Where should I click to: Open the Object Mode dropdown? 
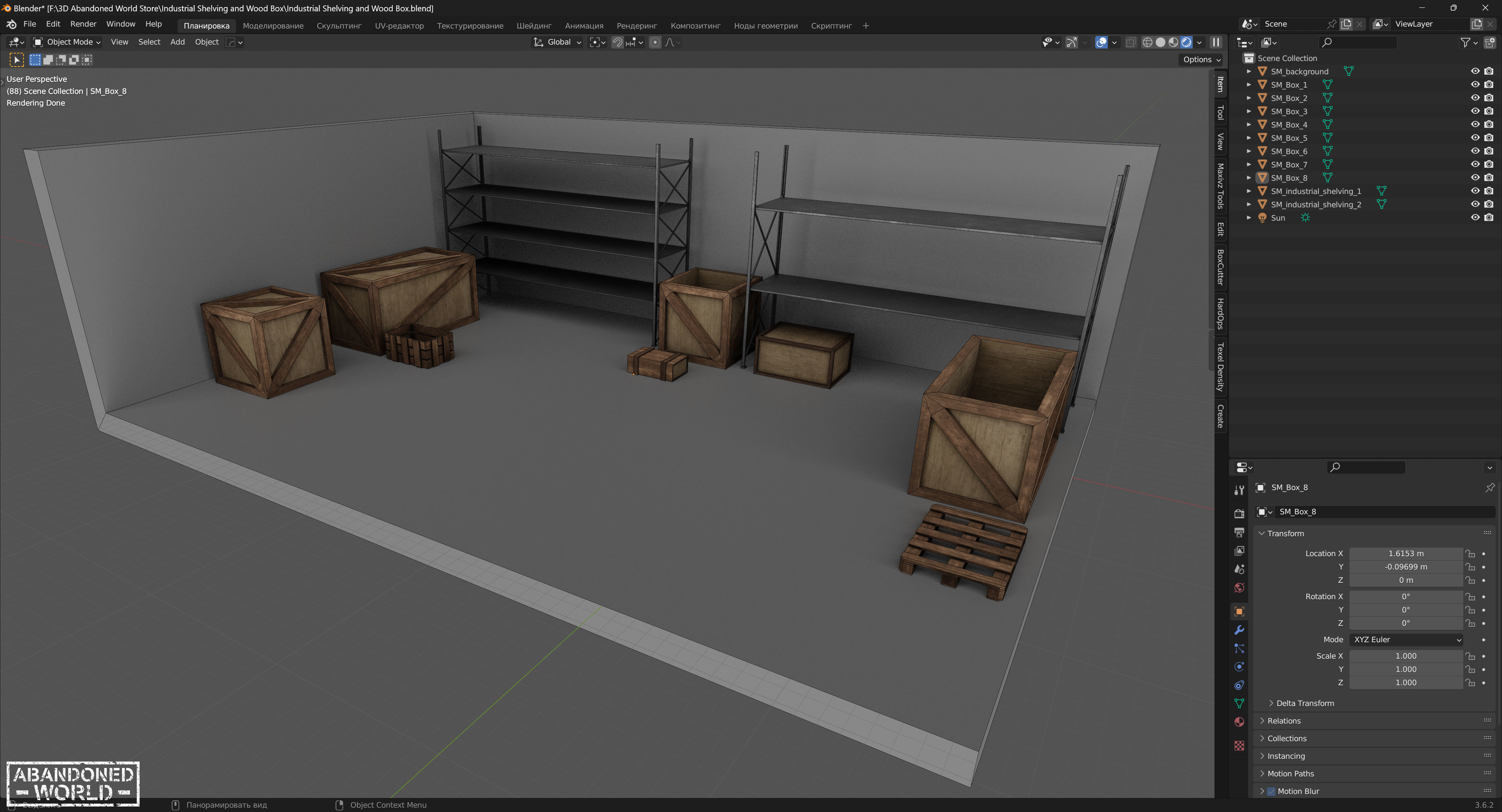coord(66,42)
